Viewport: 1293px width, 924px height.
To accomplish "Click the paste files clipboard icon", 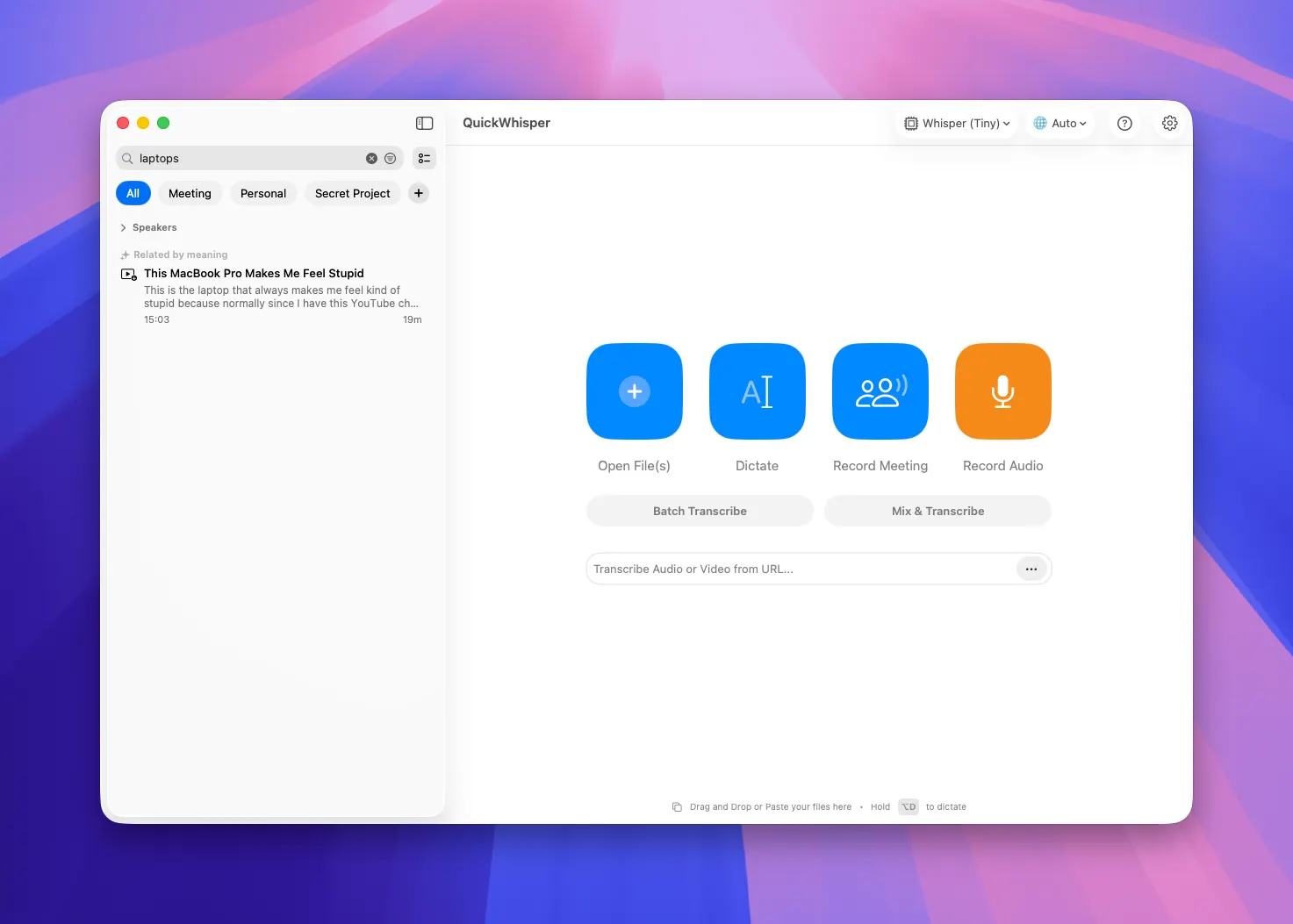I will coord(677,807).
